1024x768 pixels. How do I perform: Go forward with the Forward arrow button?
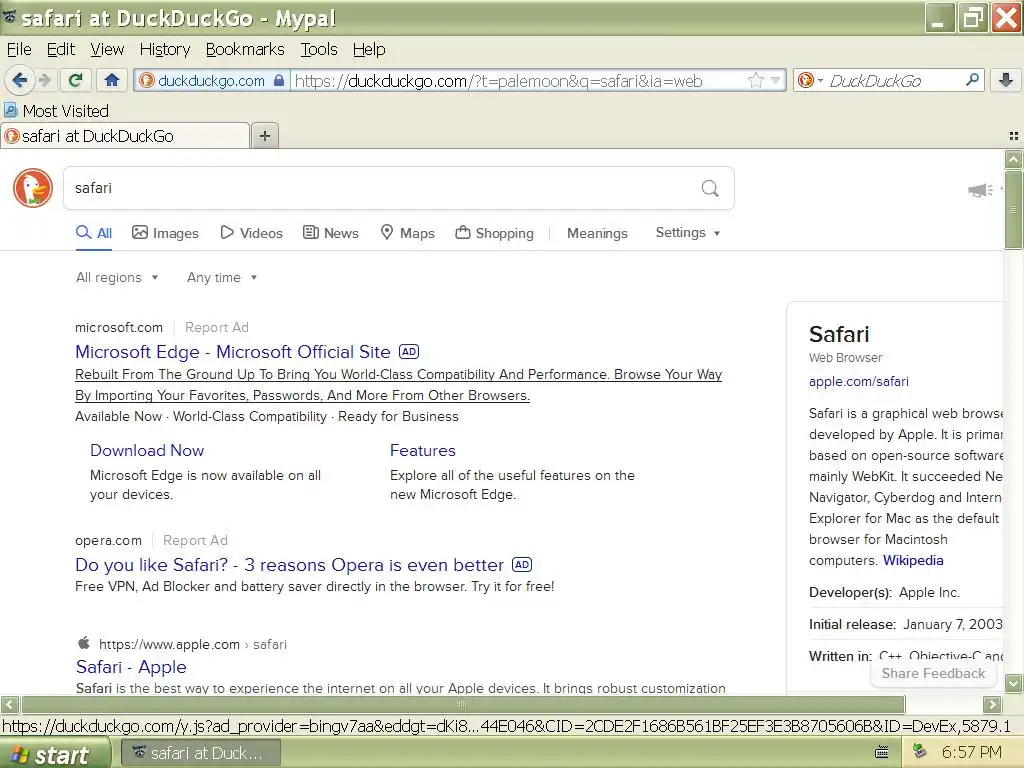(x=44, y=80)
